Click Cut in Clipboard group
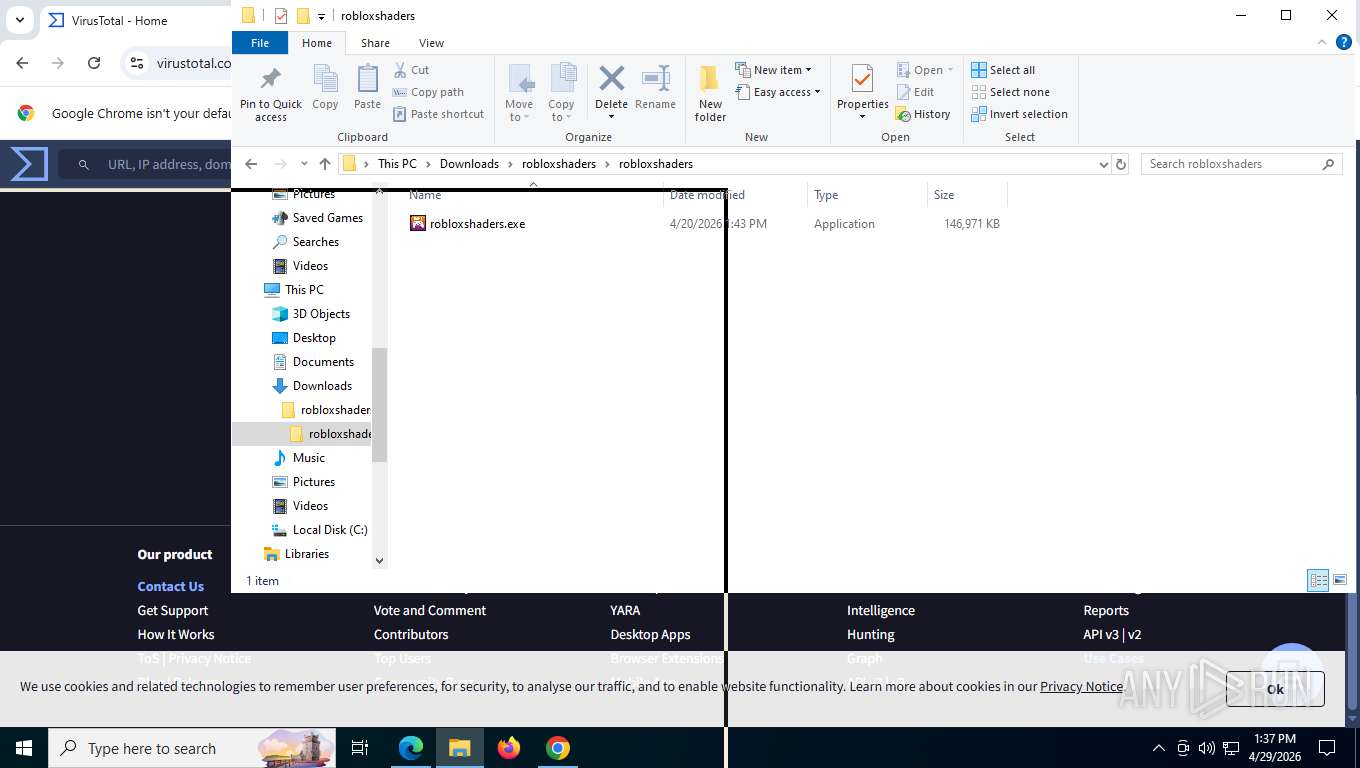 [411, 70]
